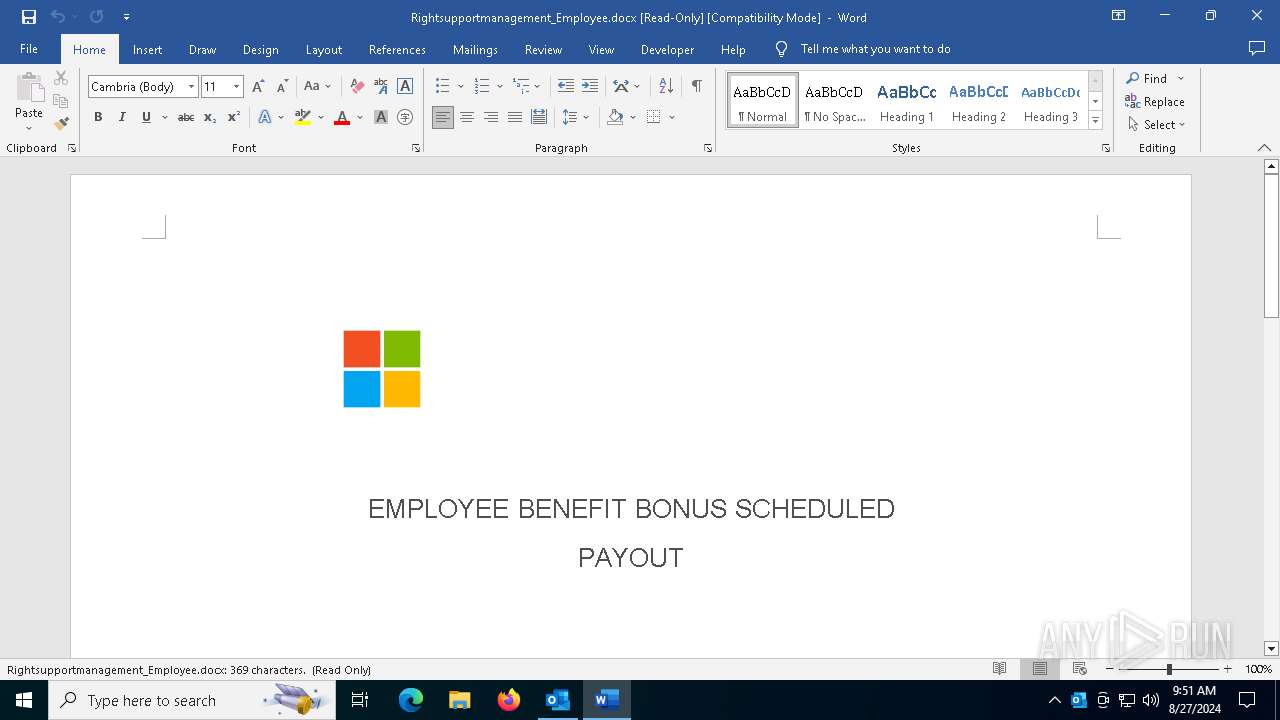Viewport: 1280px width, 720px height.
Task: Click the Find button
Action: [1147, 78]
